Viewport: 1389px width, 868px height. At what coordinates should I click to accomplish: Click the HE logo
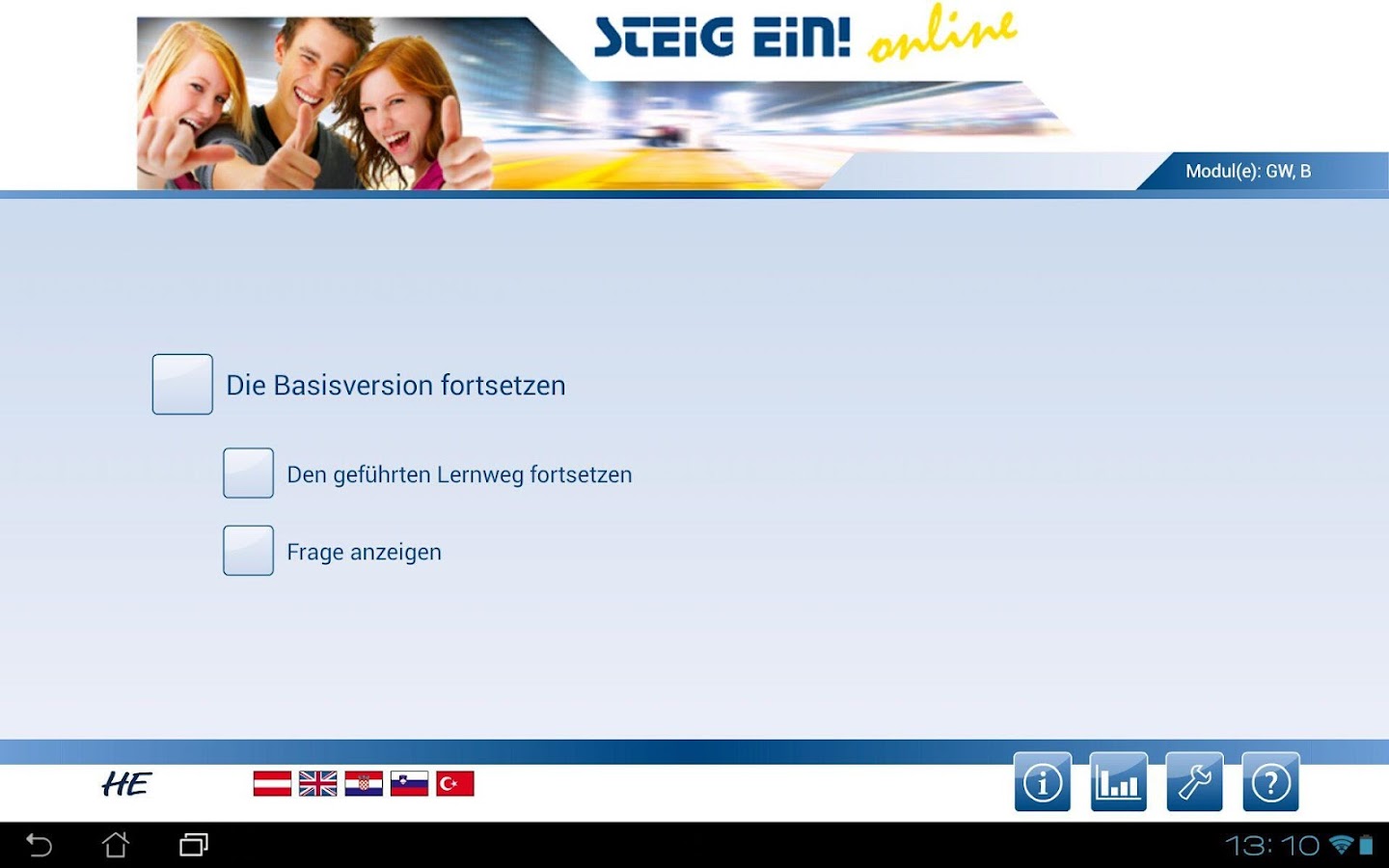[126, 785]
